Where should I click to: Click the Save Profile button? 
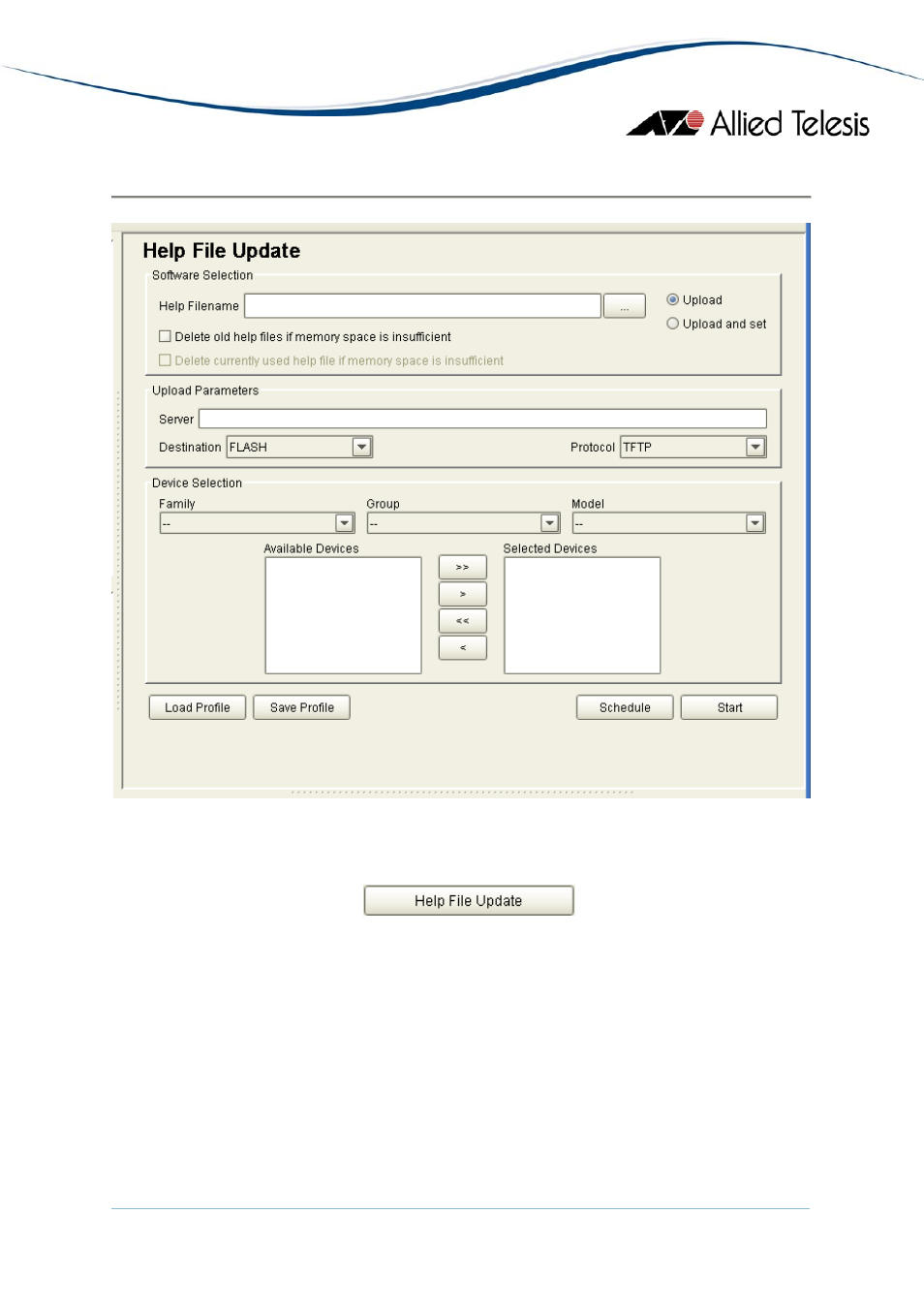tap(301, 707)
